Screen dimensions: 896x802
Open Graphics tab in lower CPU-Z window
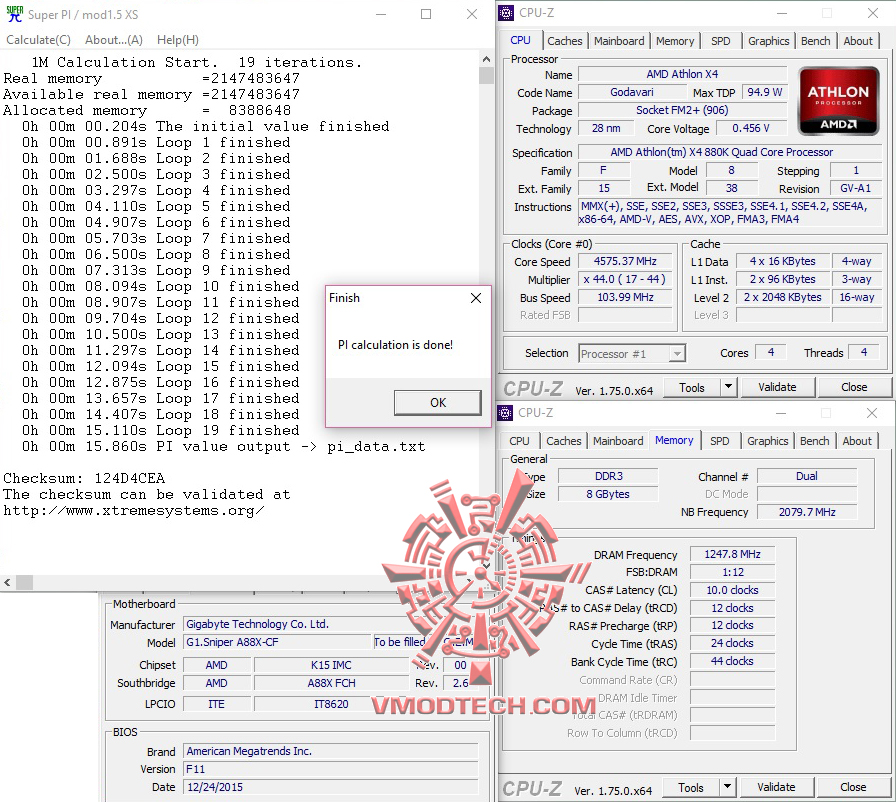[x=767, y=441]
